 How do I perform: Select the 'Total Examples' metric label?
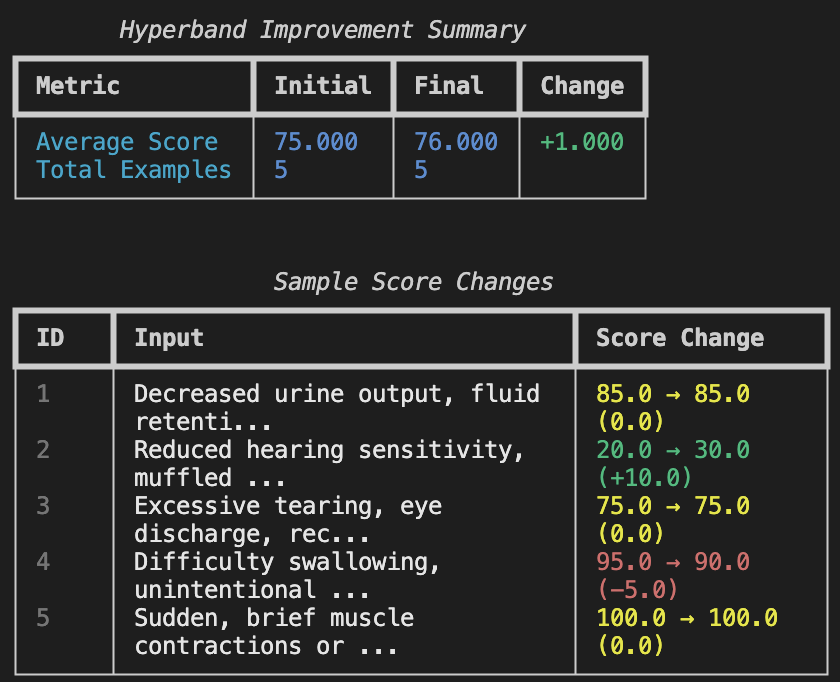pyautogui.click(x=134, y=170)
